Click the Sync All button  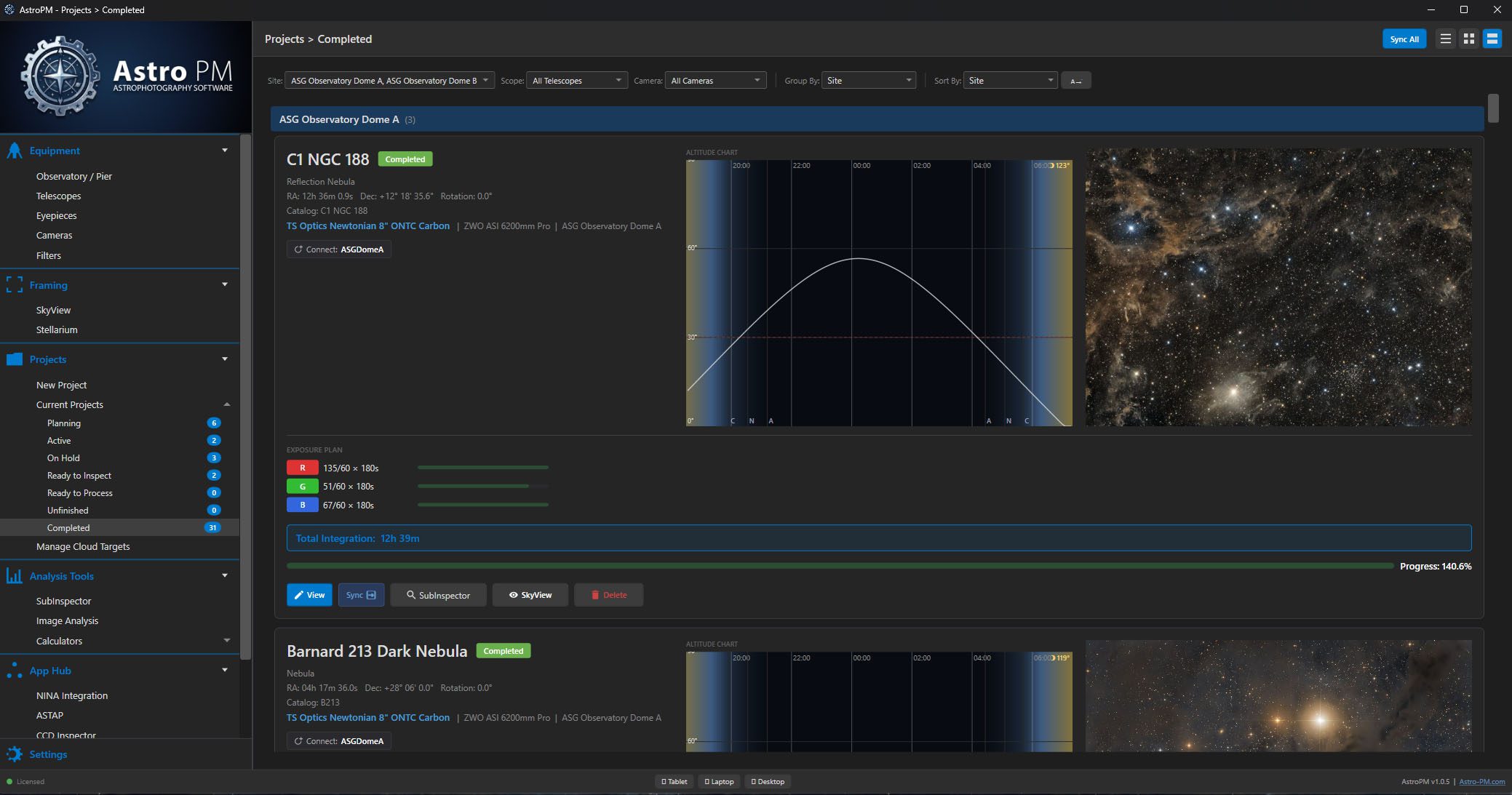click(x=1404, y=39)
